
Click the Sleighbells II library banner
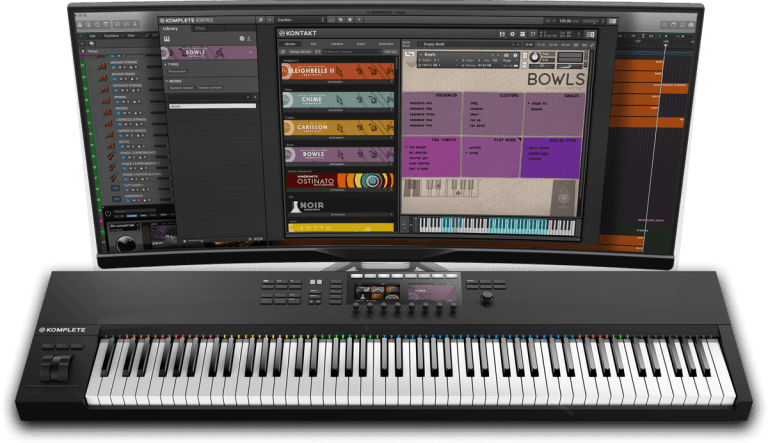[x=338, y=71]
